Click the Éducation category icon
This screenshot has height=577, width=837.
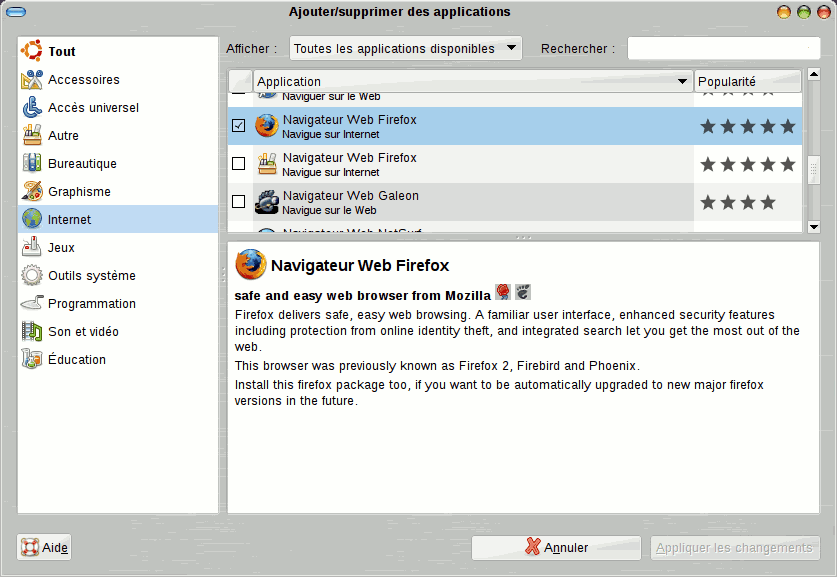pos(31,359)
